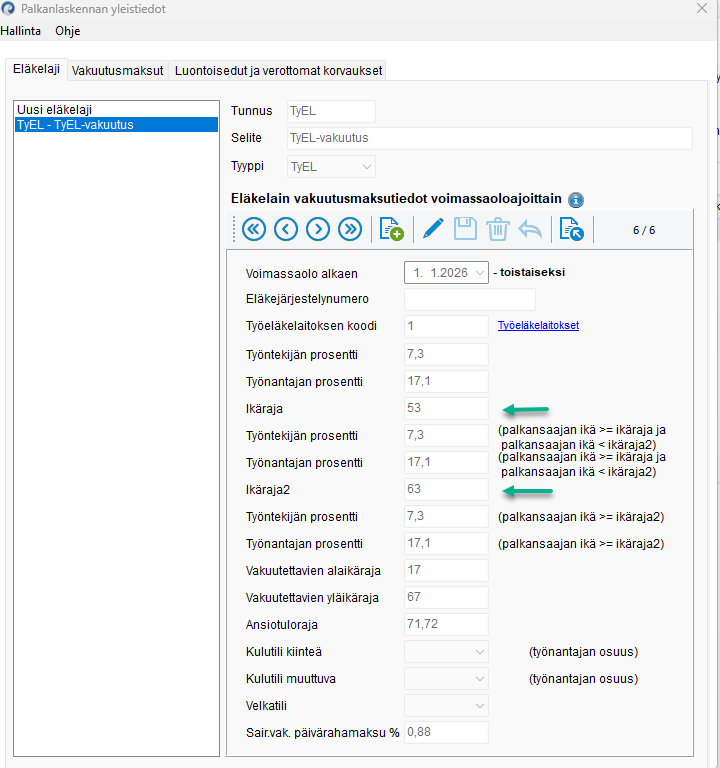
Task: Click the record counter 6 / 6
Action: coord(644,230)
